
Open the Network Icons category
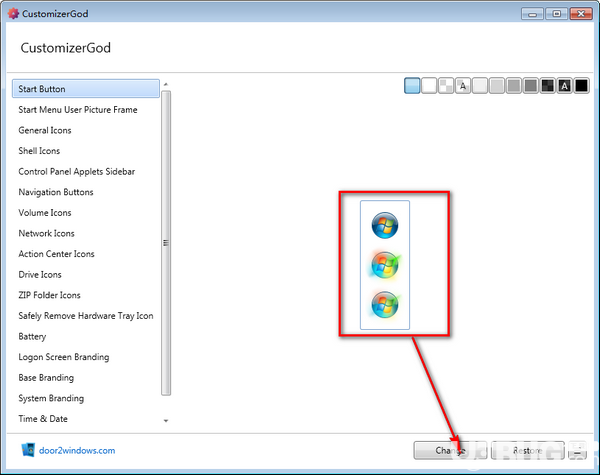click(46, 233)
